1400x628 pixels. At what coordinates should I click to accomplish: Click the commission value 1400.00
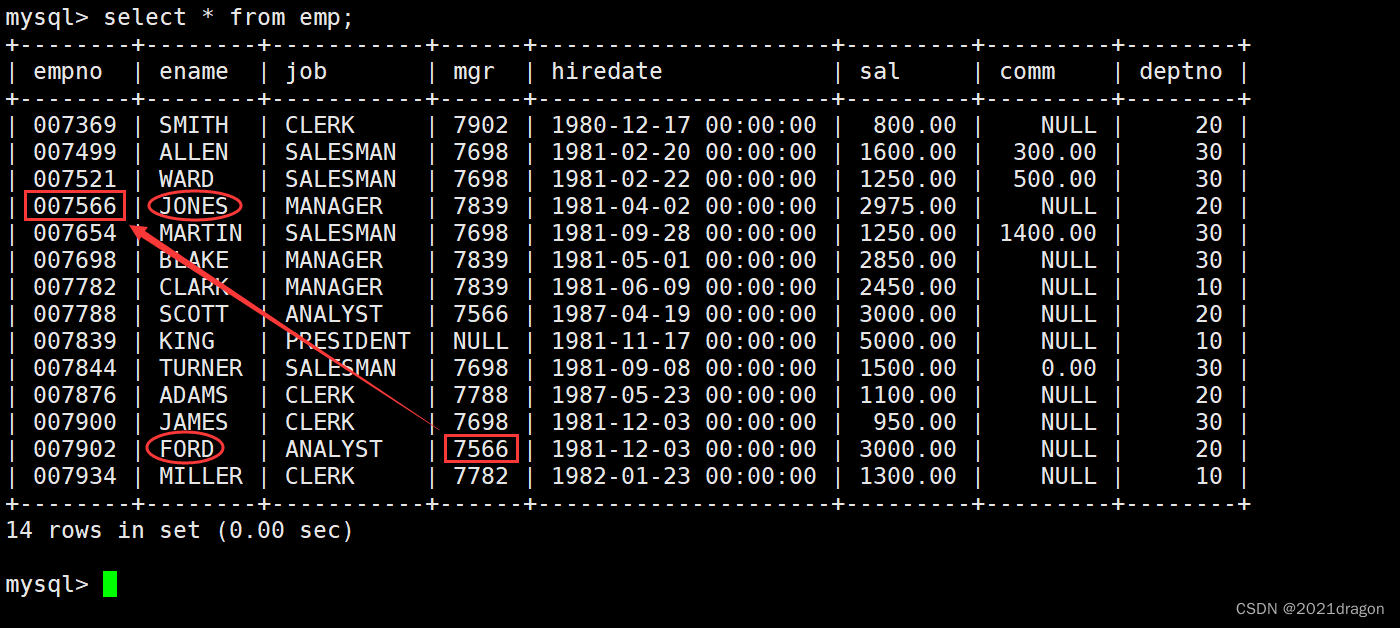point(1048,233)
